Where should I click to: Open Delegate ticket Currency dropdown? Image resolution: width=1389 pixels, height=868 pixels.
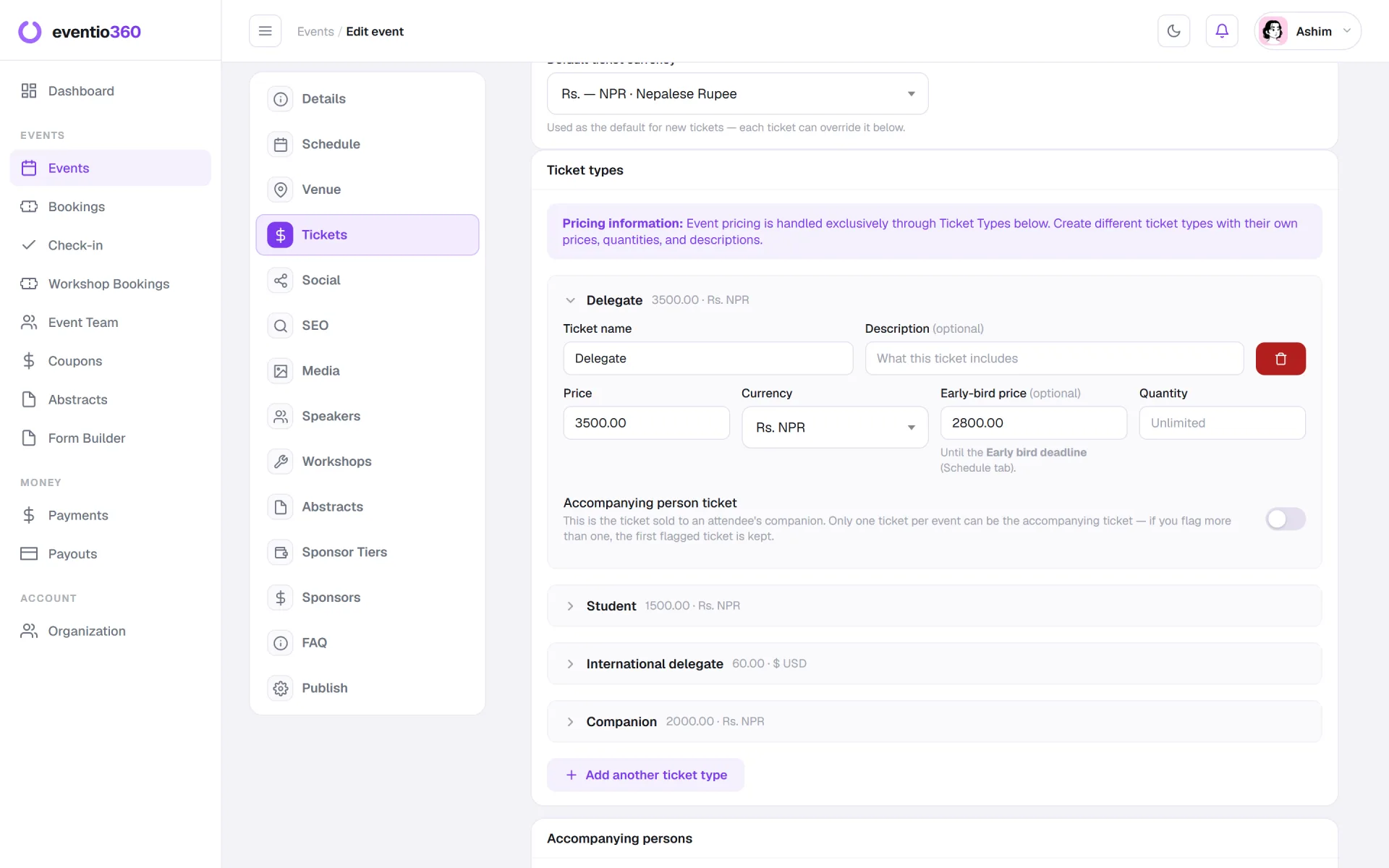834,427
